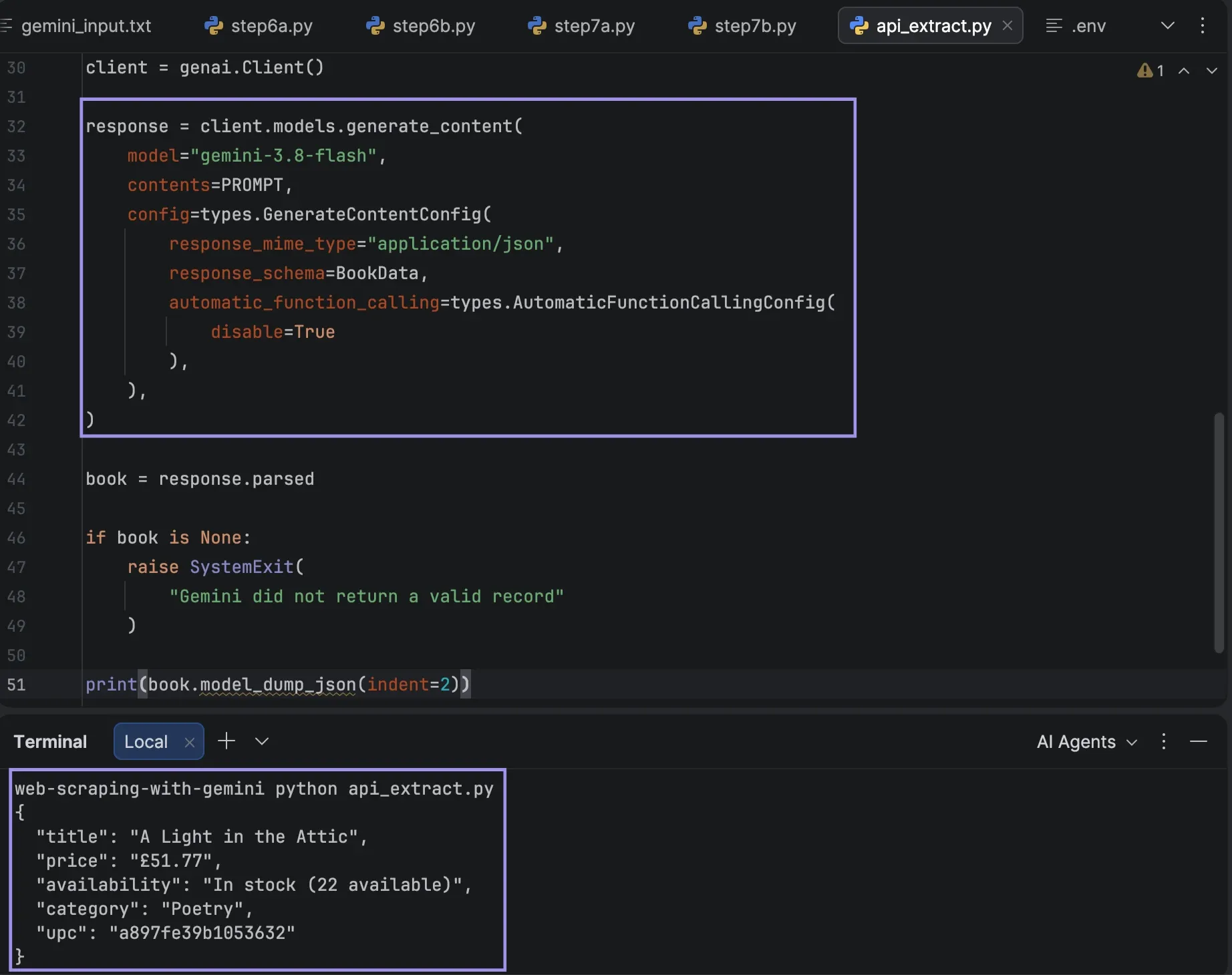Click the "Poetry" category output

click(202, 909)
